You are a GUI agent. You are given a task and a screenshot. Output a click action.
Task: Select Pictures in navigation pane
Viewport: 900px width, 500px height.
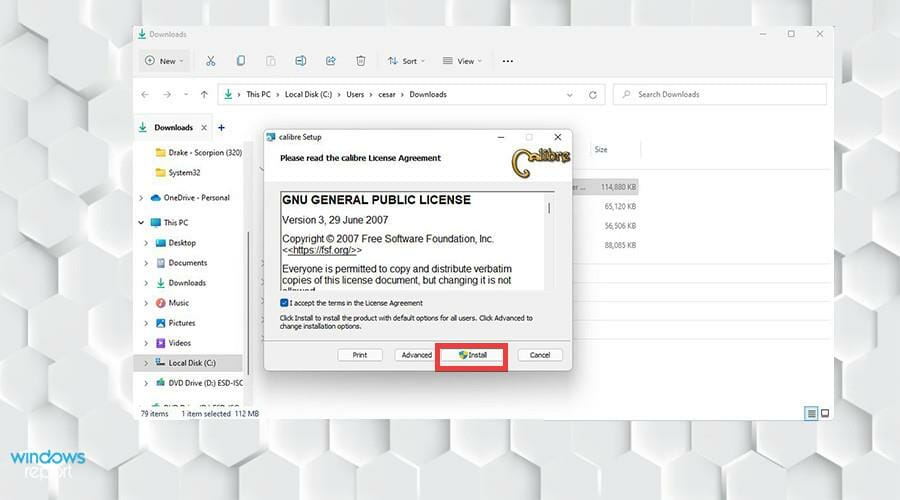(x=176, y=323)
